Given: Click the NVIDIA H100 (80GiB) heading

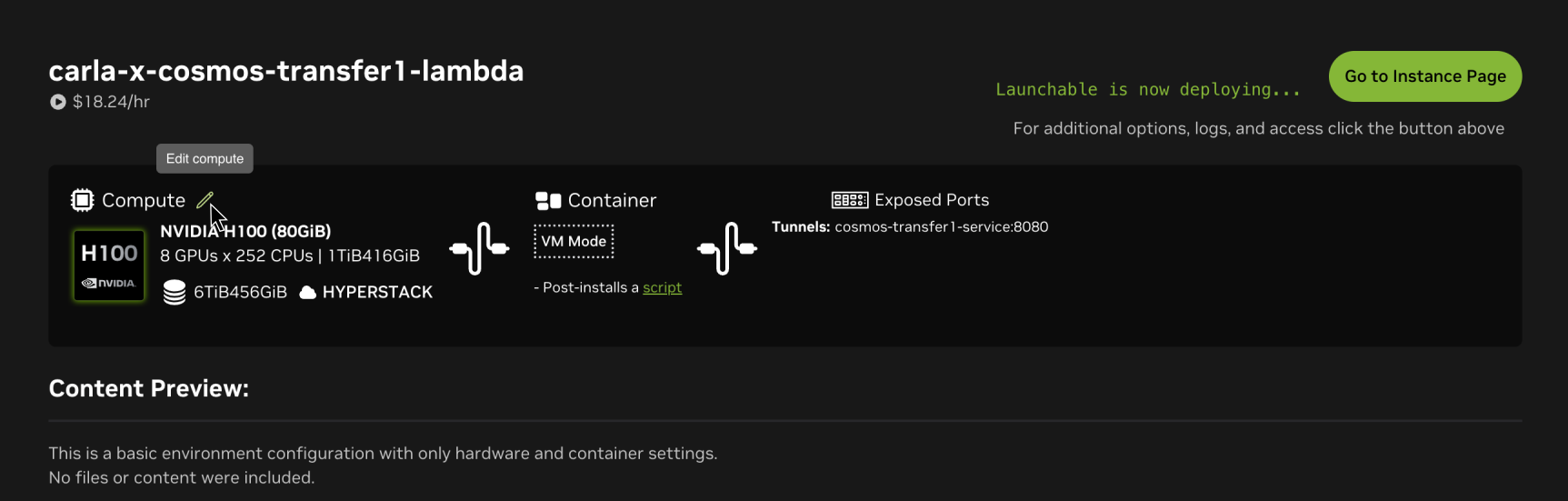Looking at the screenshot, I should [245, 231].
